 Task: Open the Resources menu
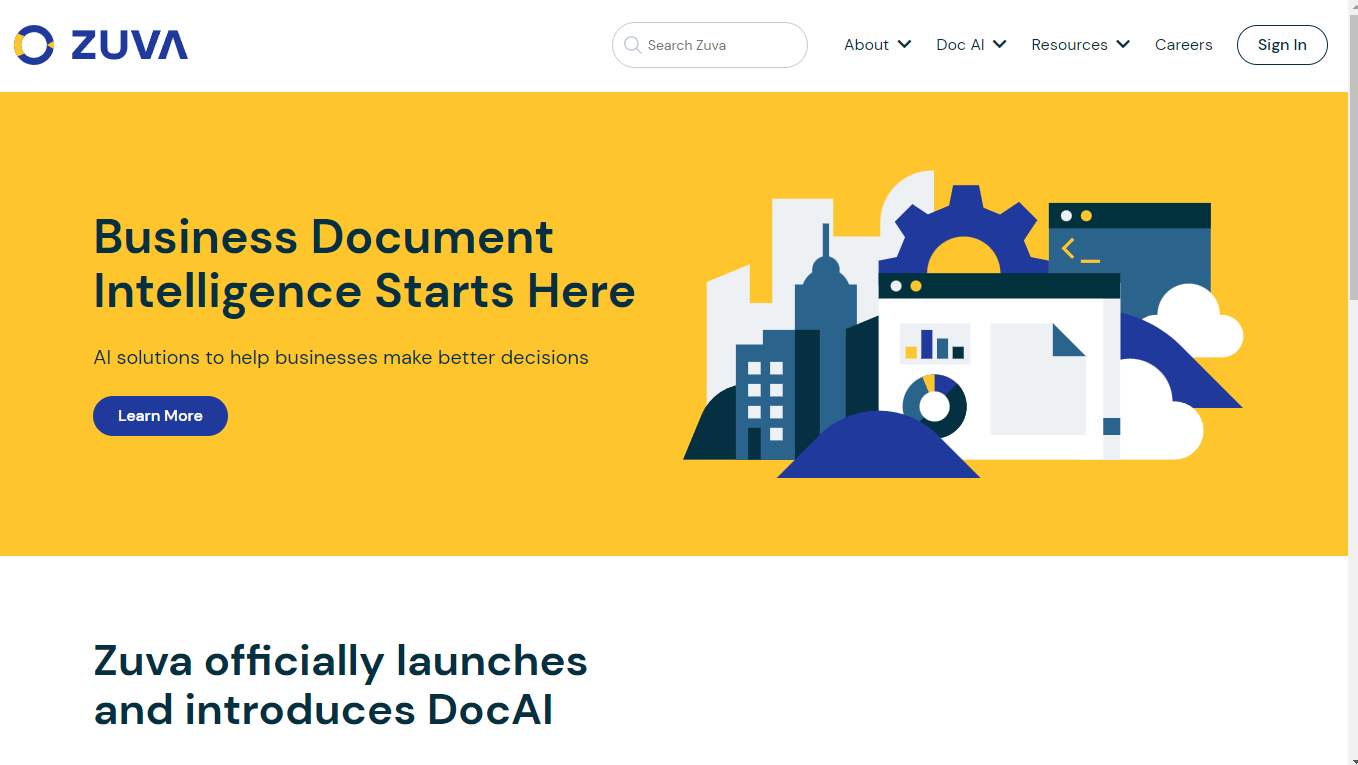click(x=1069, y=45)
